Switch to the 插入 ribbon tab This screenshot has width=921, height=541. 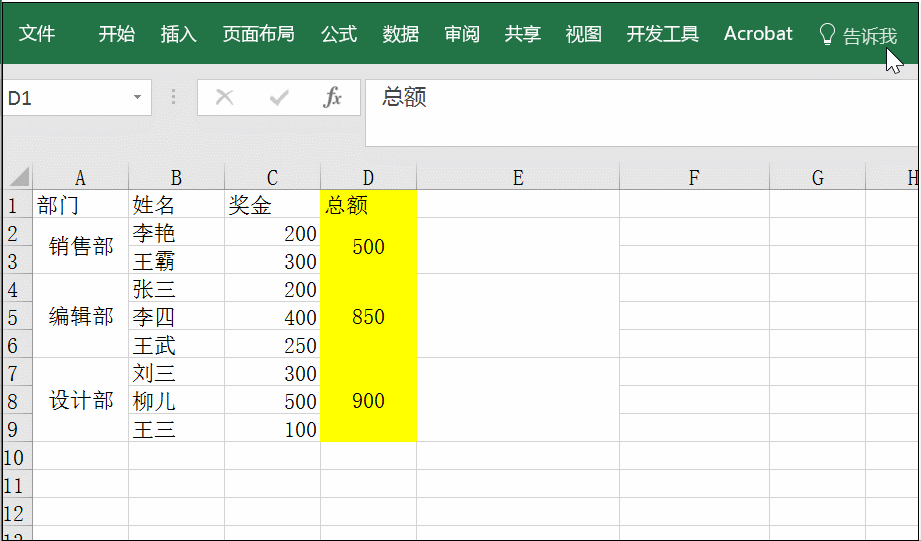pos(179,33)
